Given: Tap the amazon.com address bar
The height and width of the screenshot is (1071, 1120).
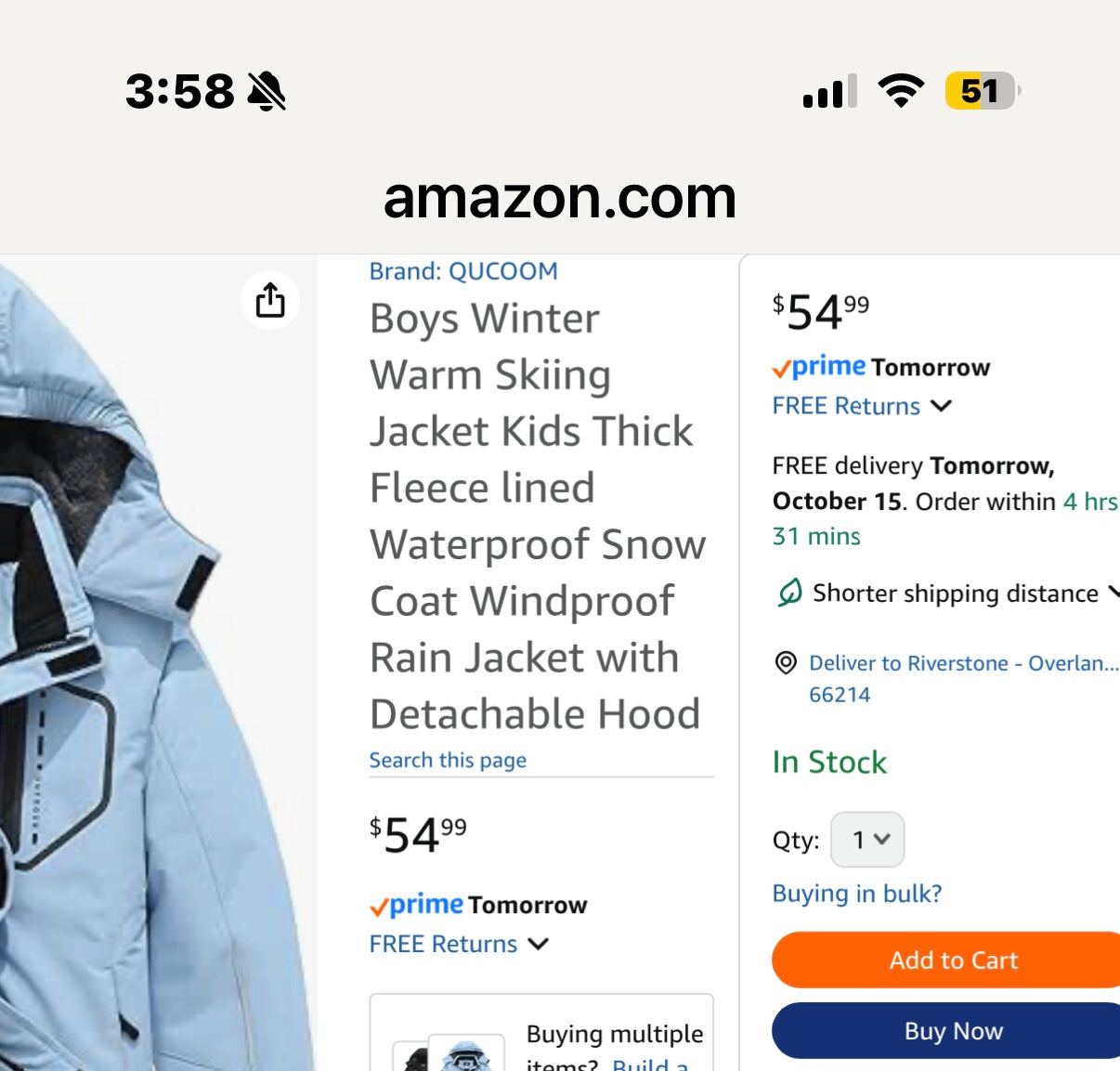Looking at the screenshot, I should 560,198.
